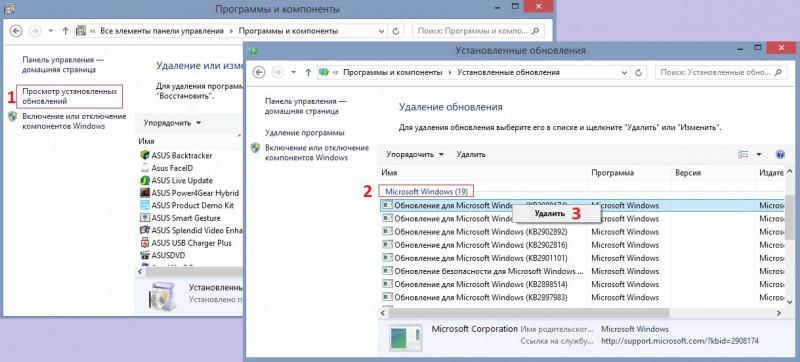Screen dimensions: 800x362
Task: Select ASUS Backtracker icon in list
Action: pos(144,155)
